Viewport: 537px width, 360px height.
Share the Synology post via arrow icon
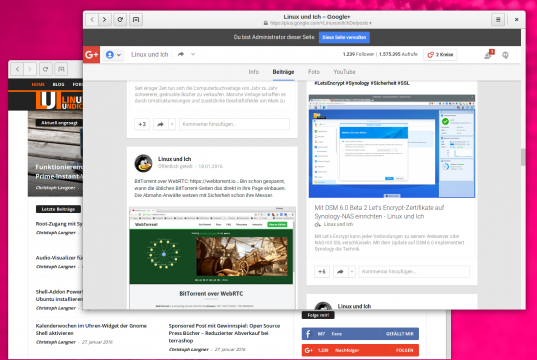point(340,272)
